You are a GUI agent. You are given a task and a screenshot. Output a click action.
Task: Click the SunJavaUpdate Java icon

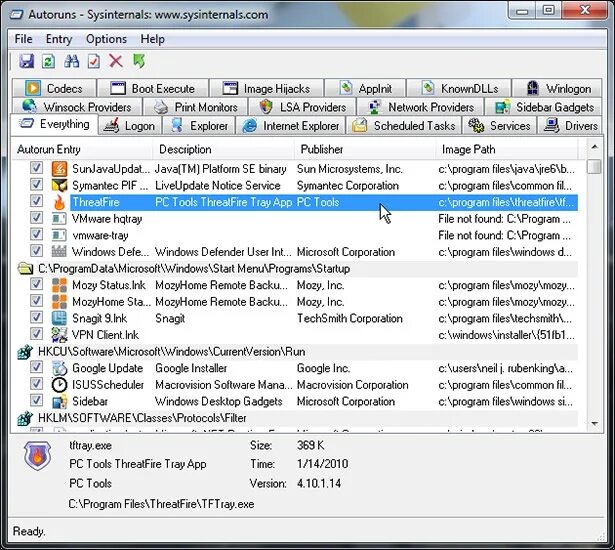[59, 169]
